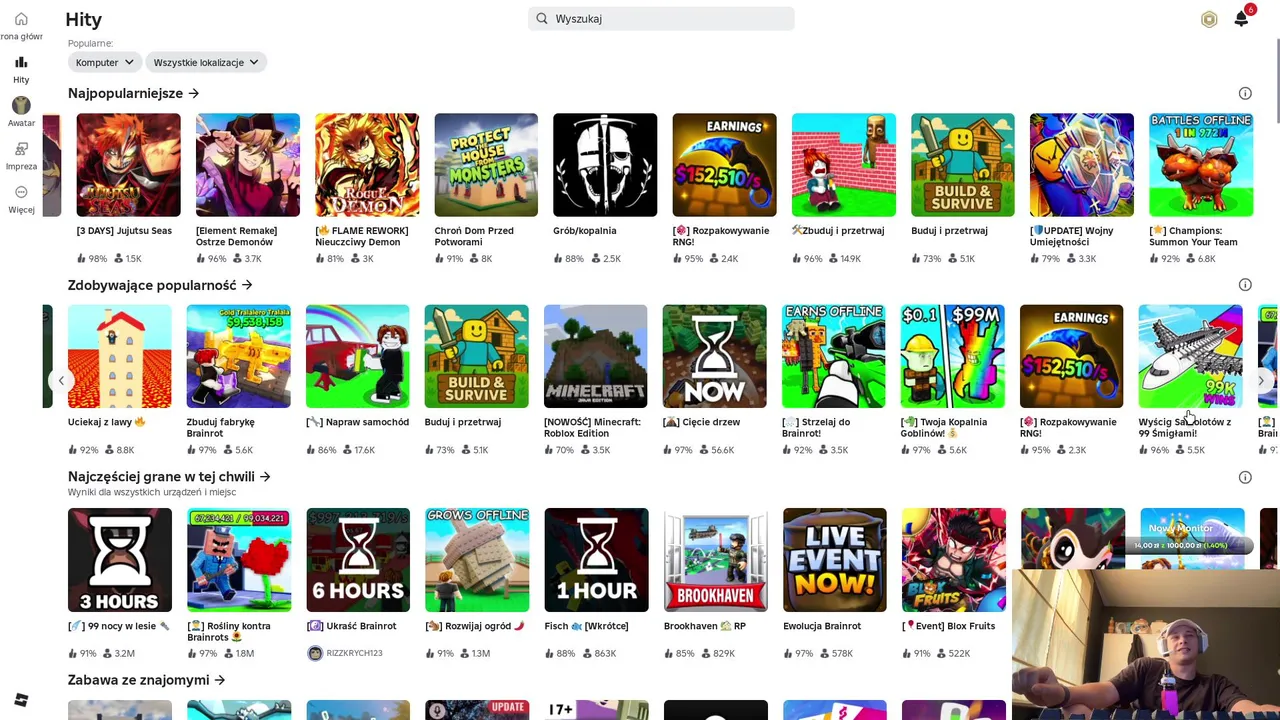Viewport: 1280px width, 720px height.
Task: Open Najczęściej grane w tej chwili link
Action: point(169,477)
